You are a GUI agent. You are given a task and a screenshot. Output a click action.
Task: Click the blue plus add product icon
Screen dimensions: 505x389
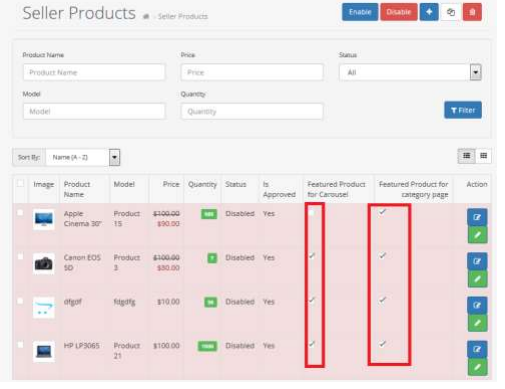click(x=429, y=12)
